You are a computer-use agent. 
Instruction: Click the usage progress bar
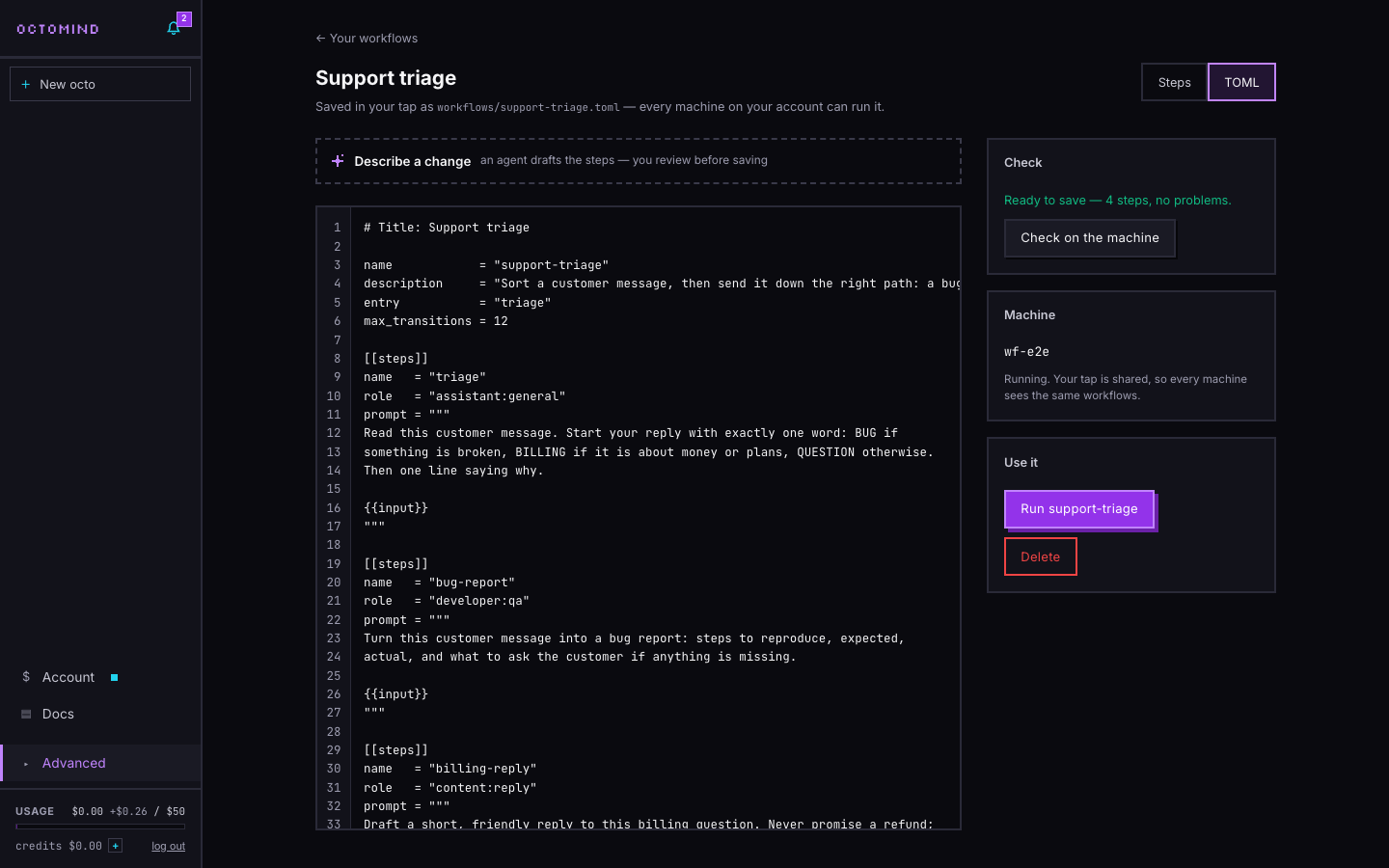pyautogui.click(x=100, y=827)
